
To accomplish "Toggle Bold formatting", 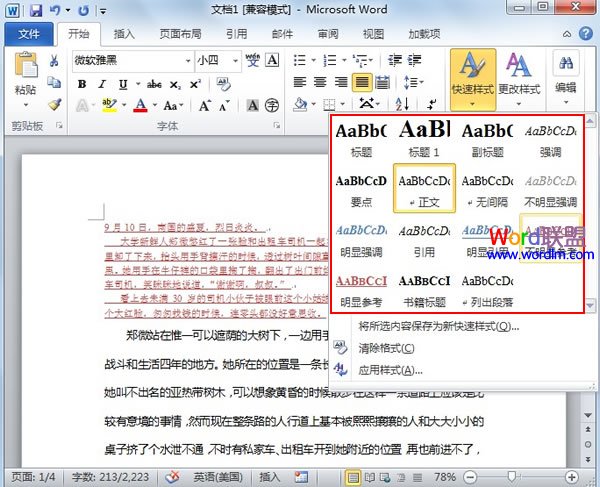I will point(82,84).
